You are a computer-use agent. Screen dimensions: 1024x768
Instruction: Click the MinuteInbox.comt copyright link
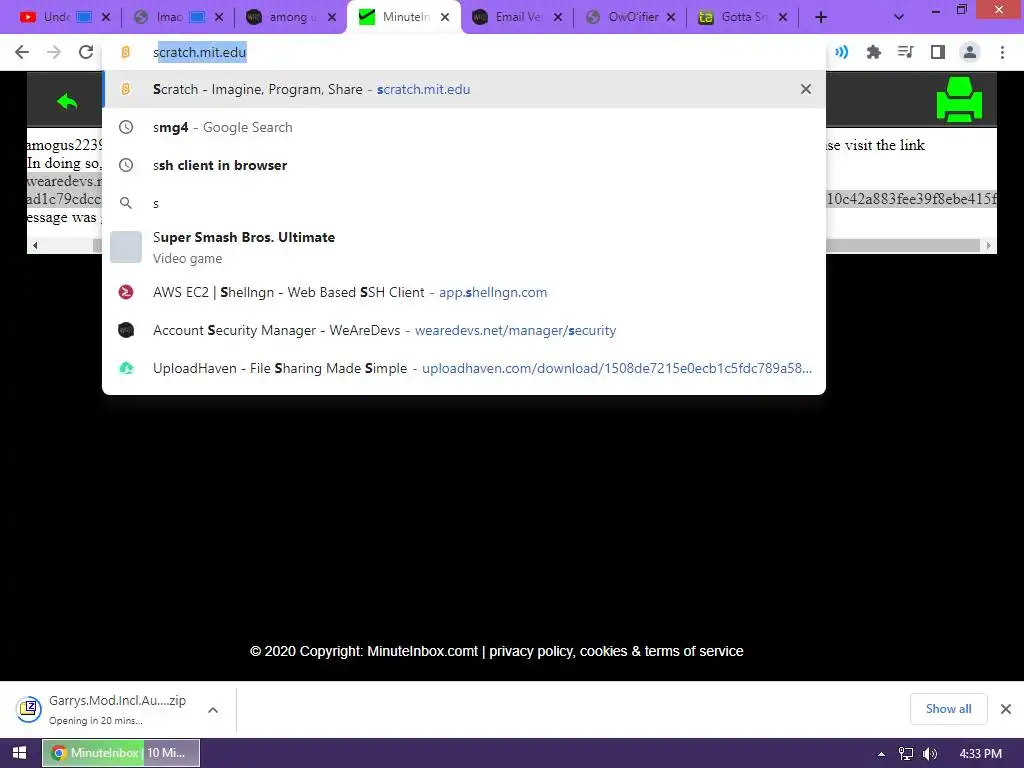422,651
